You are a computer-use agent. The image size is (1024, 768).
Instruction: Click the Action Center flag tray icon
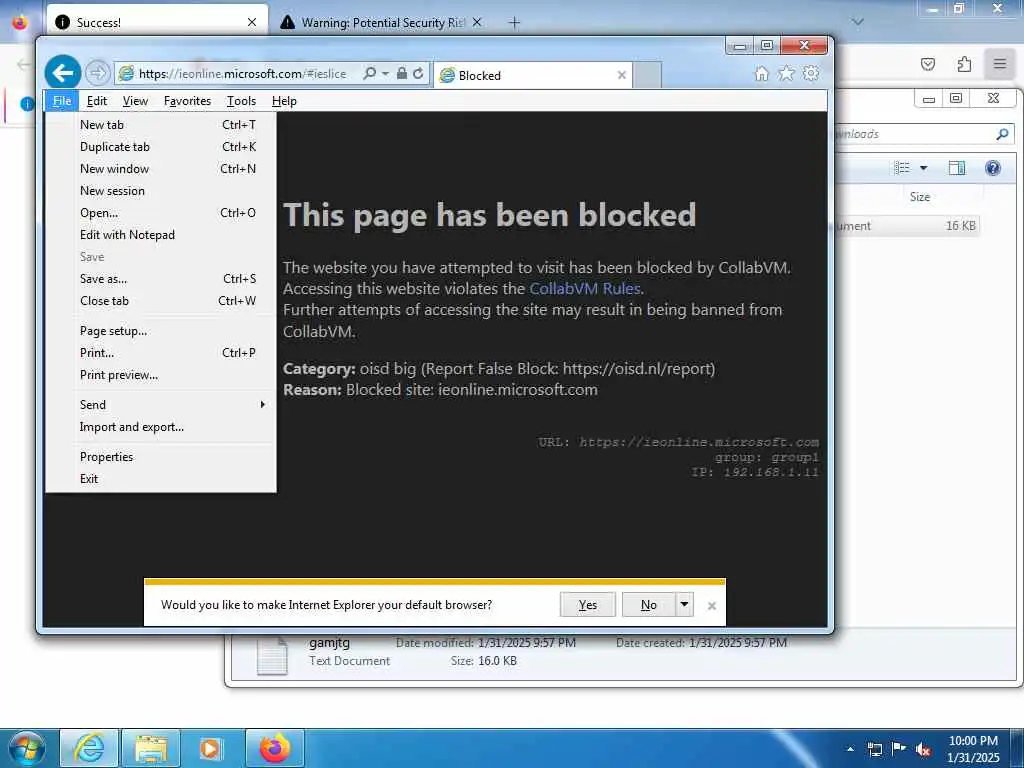[899, 749]
